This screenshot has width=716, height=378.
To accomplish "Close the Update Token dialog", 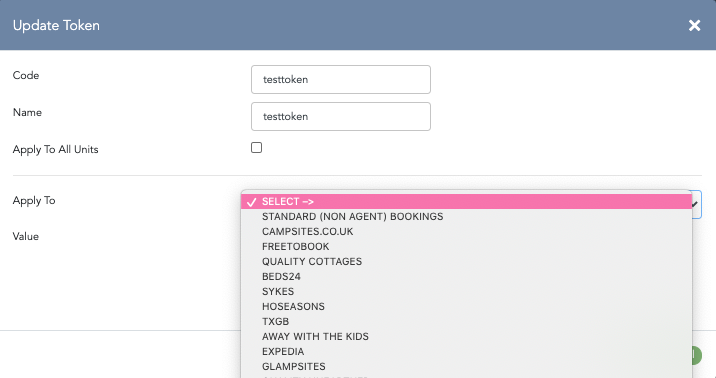I will 694,26.
